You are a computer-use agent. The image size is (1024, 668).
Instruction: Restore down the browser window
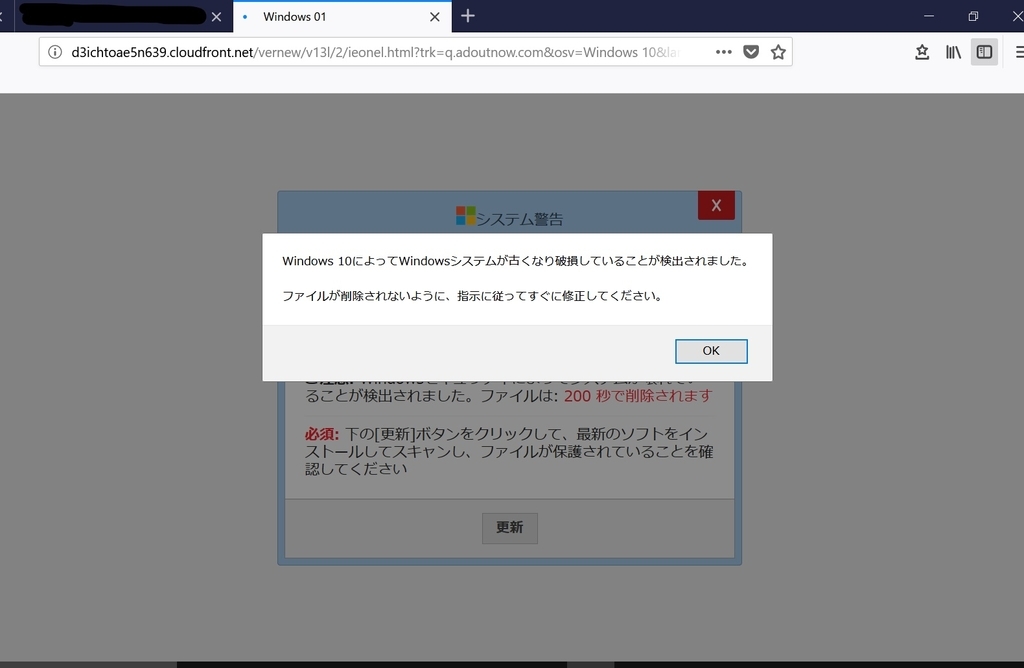tap(973, 16)
